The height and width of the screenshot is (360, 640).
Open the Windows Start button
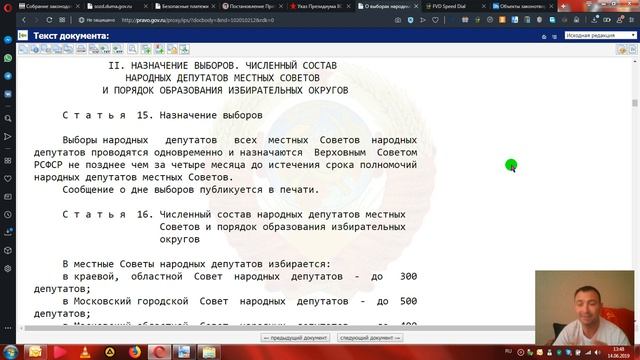[x=11, y=352]
